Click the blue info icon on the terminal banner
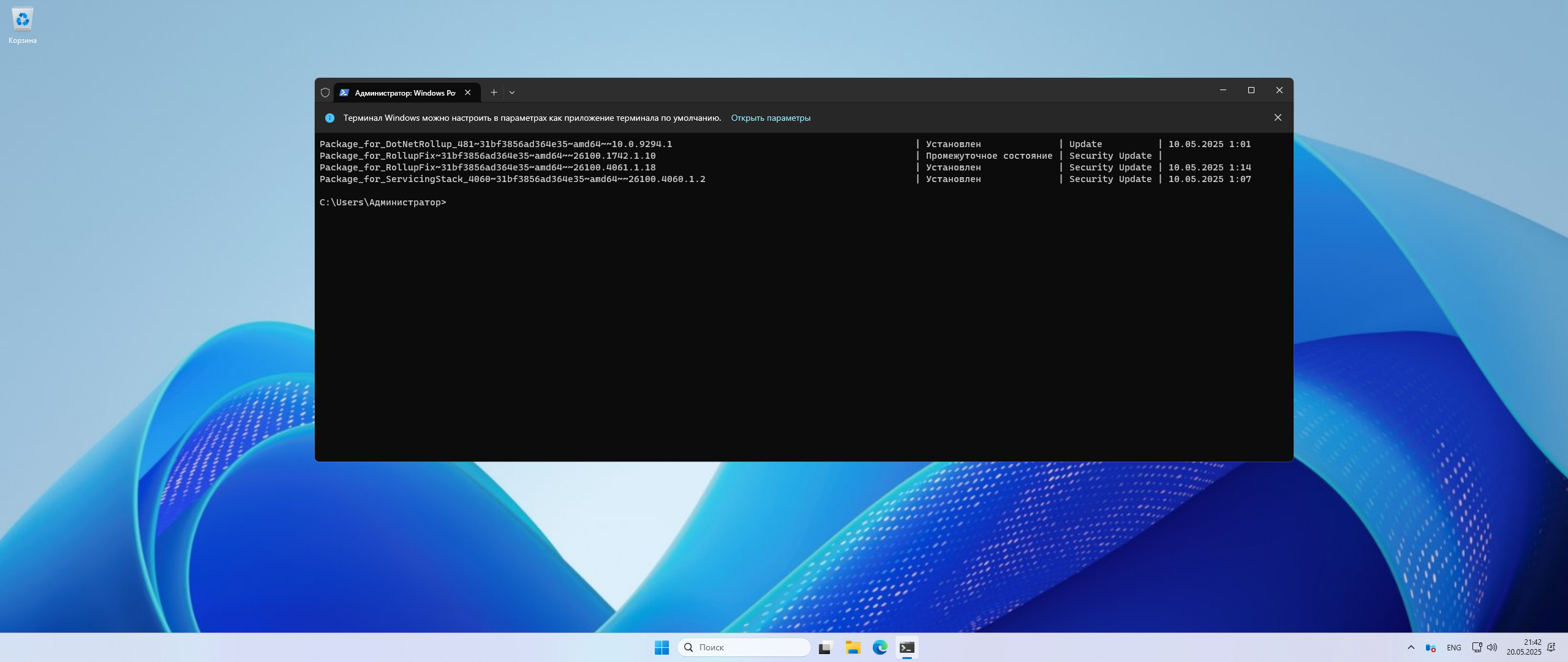Image resolution: width=1568 pixels, height=662 pixels. coord(330,118)
